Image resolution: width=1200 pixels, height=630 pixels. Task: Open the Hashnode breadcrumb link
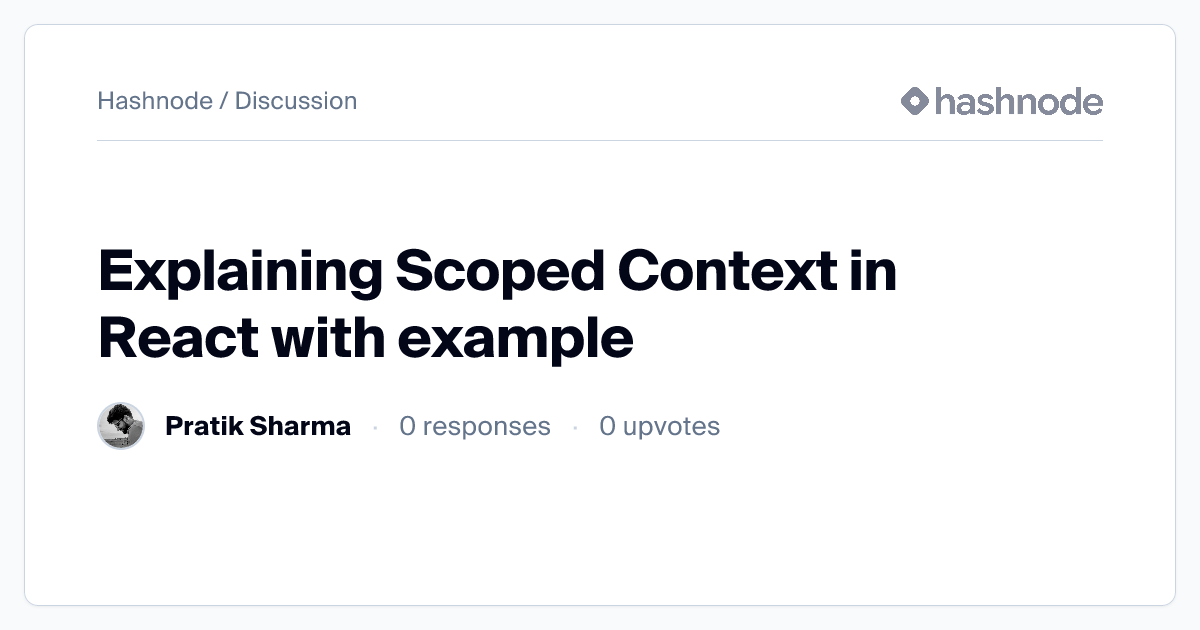coord(154,101)
